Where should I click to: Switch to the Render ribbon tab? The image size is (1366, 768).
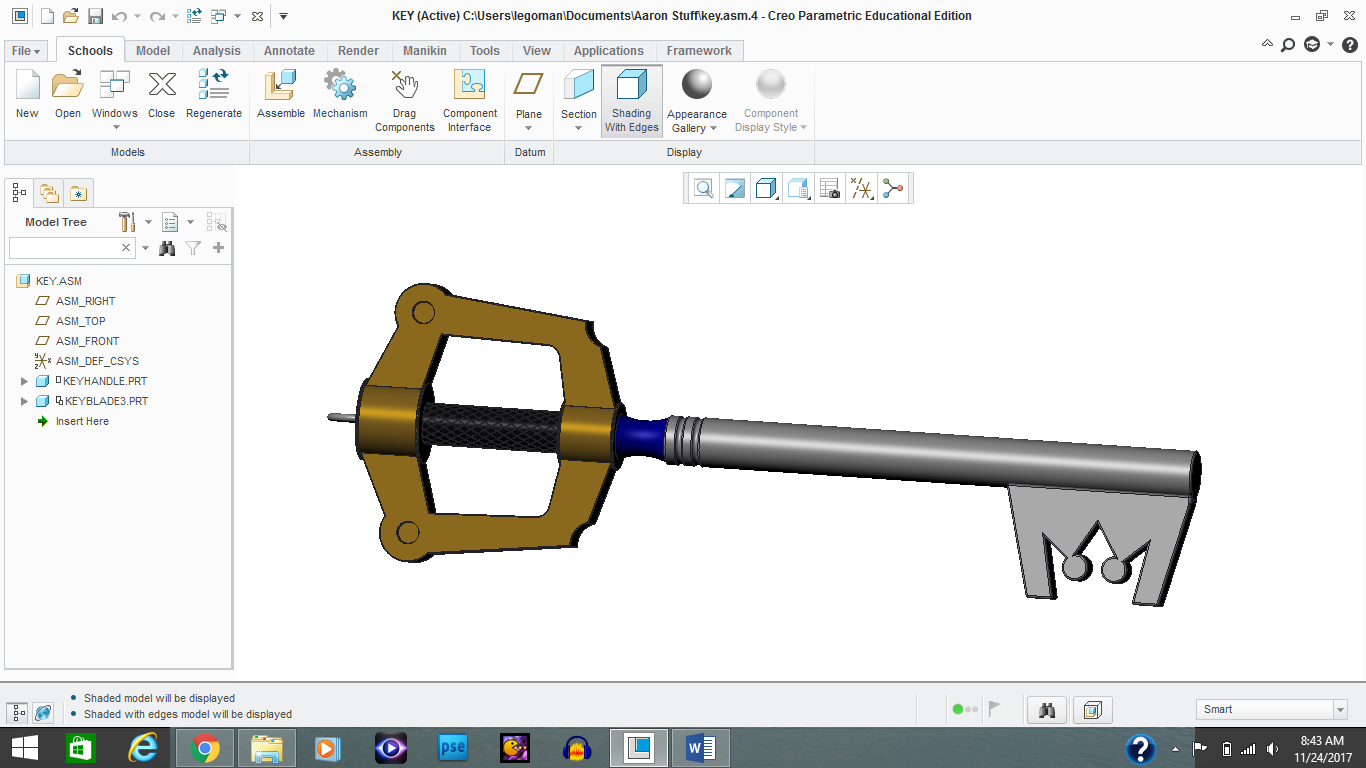click(358, 51)
